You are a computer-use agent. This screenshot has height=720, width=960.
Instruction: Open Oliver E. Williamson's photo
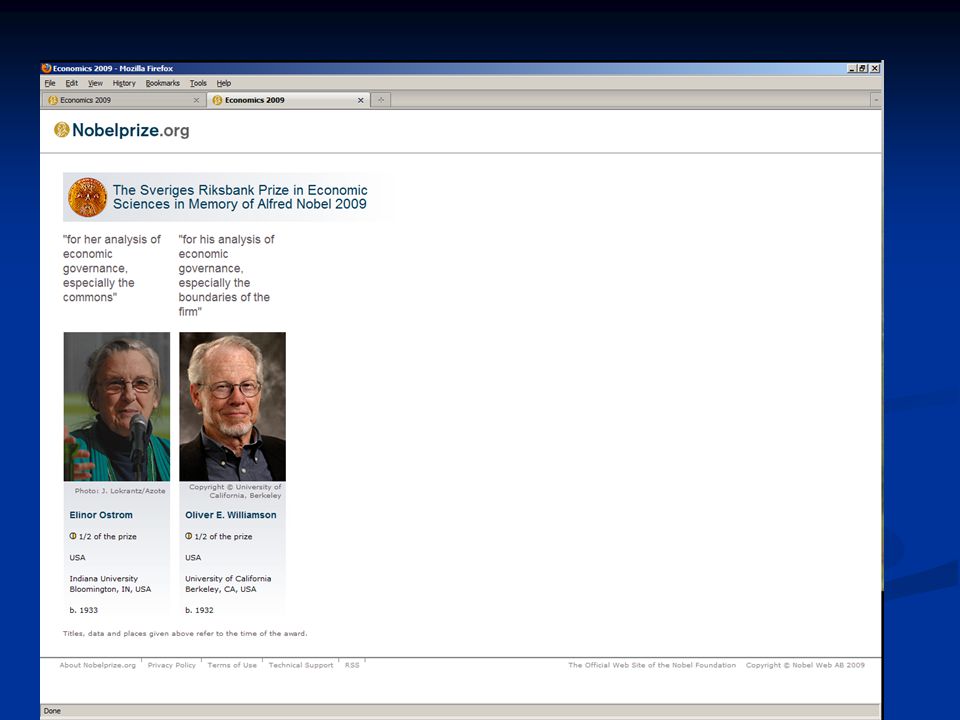coord(233,407)
